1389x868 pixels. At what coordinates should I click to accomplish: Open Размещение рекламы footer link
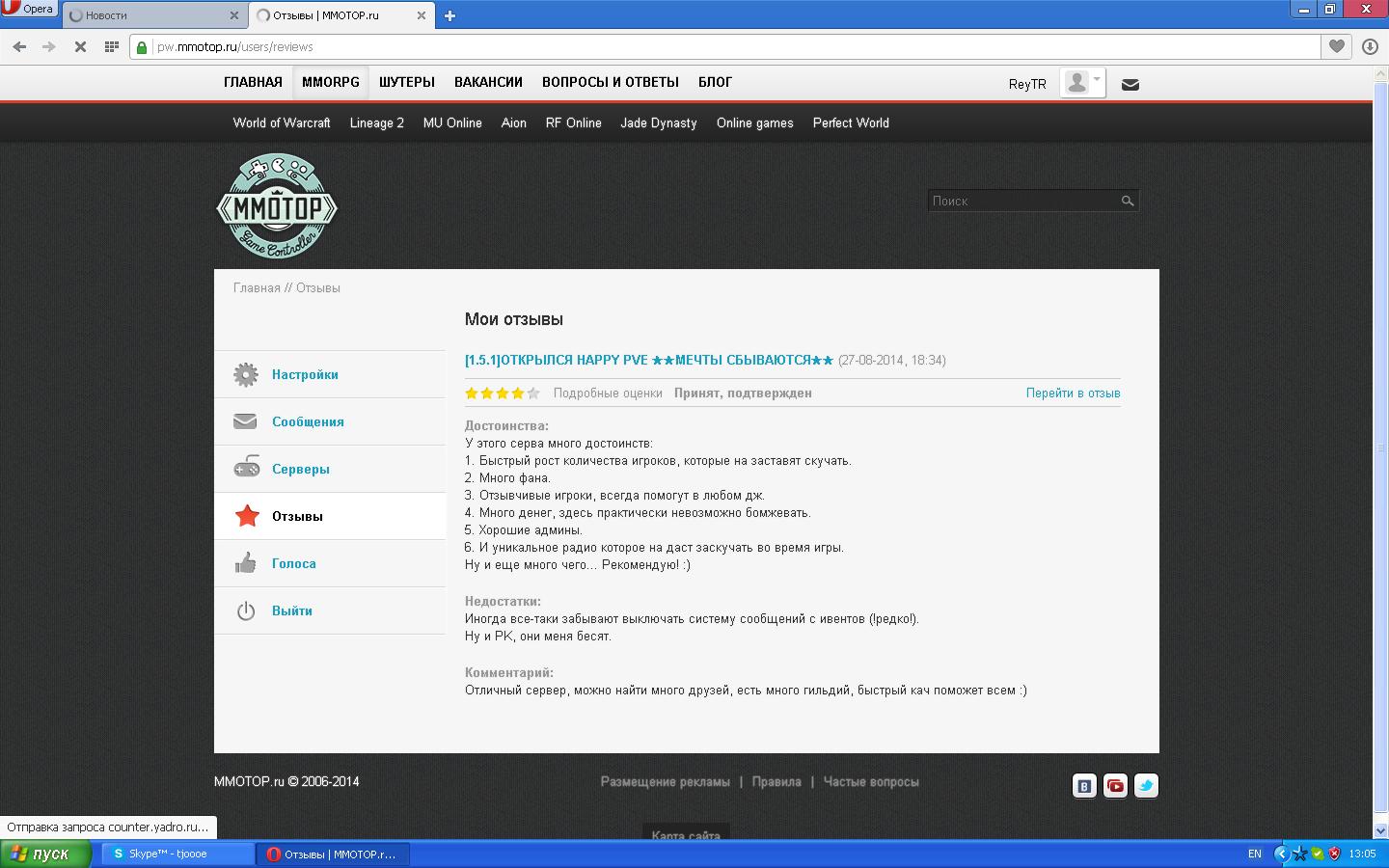pos(666,781)
